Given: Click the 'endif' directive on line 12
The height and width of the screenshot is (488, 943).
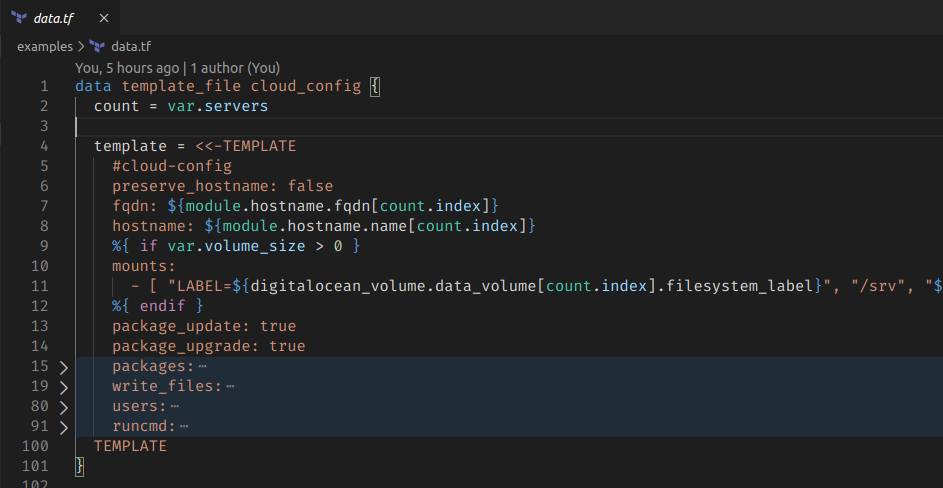Looking at the screenshot, I should 163,306.
